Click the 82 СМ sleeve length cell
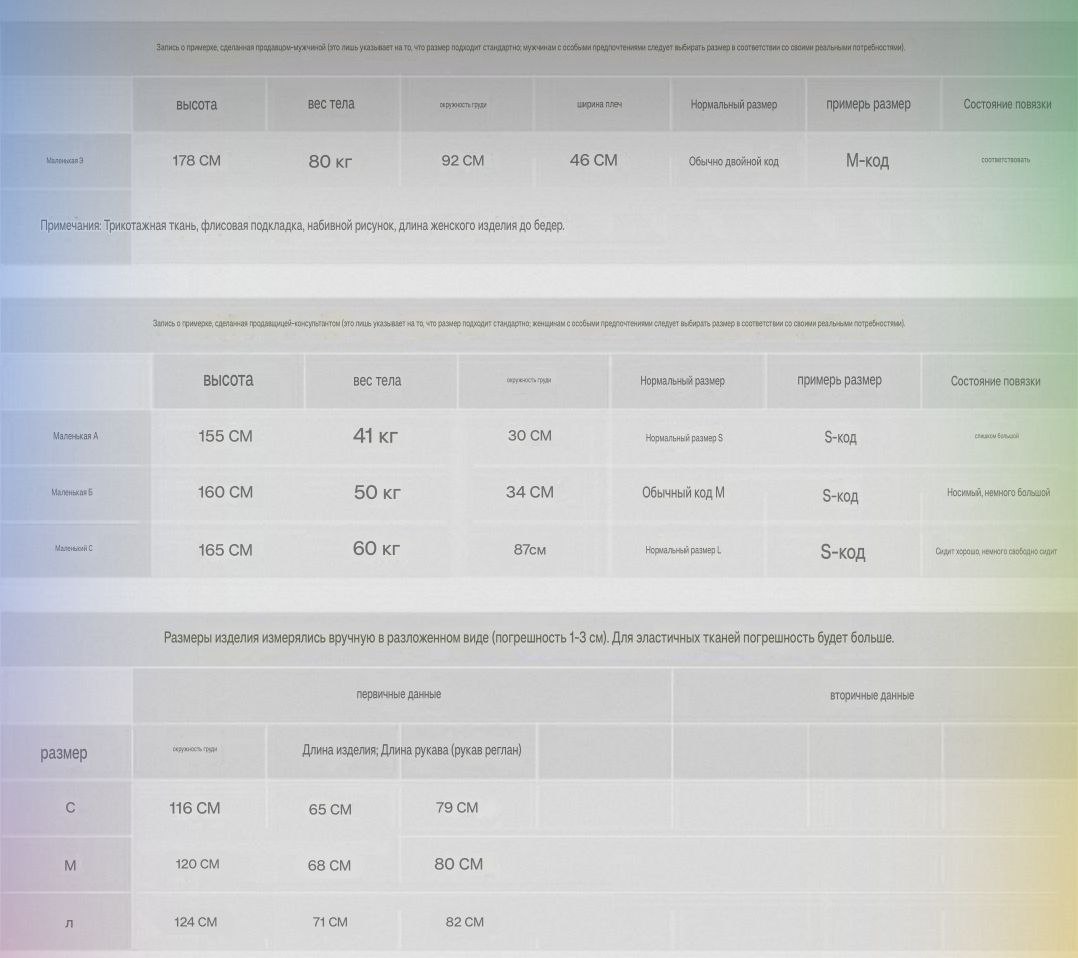Viewport: 1078px width, 958px height. tap(464, 922)
